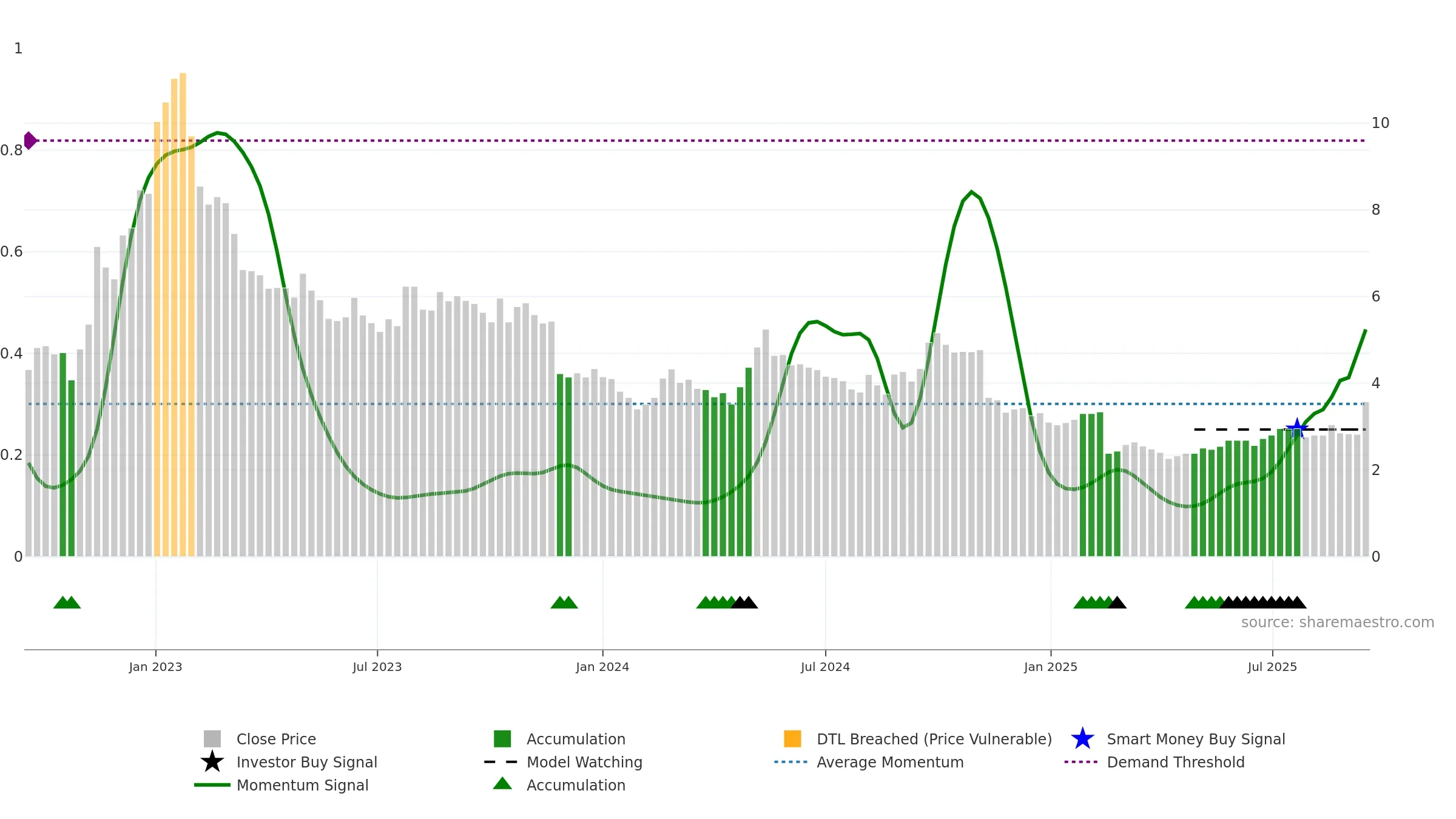
Task: Click the Jul 2025 axis label
Action: [1272, 667]
